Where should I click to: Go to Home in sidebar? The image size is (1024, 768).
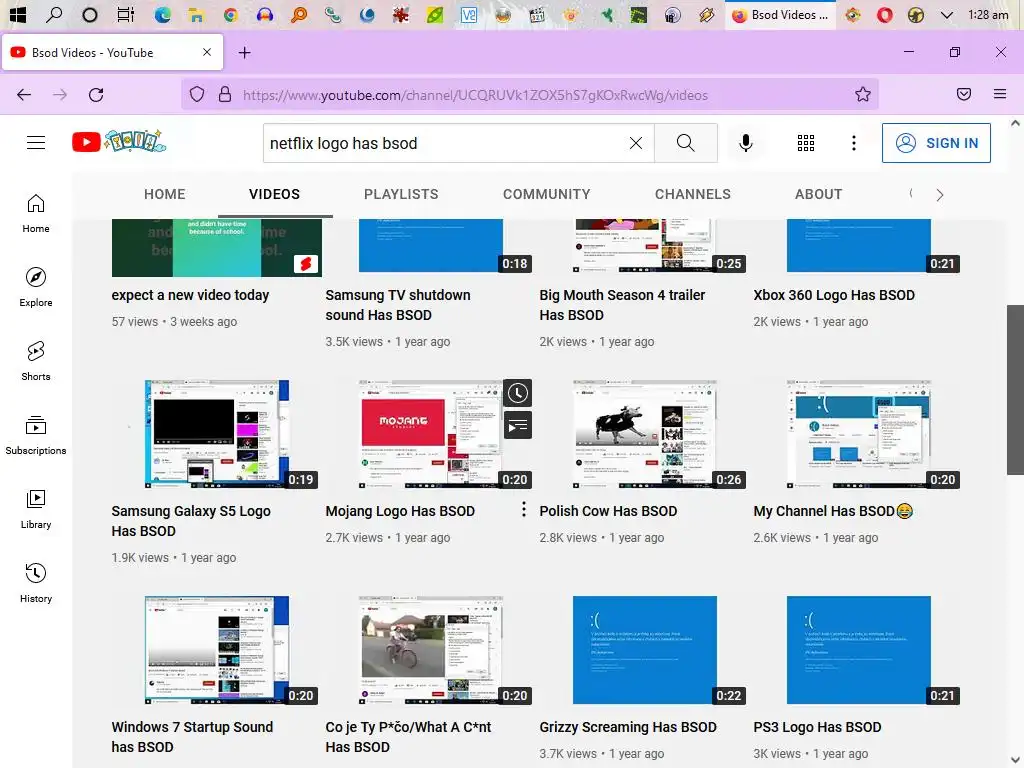pyautogui.click(x=36, y=214)
